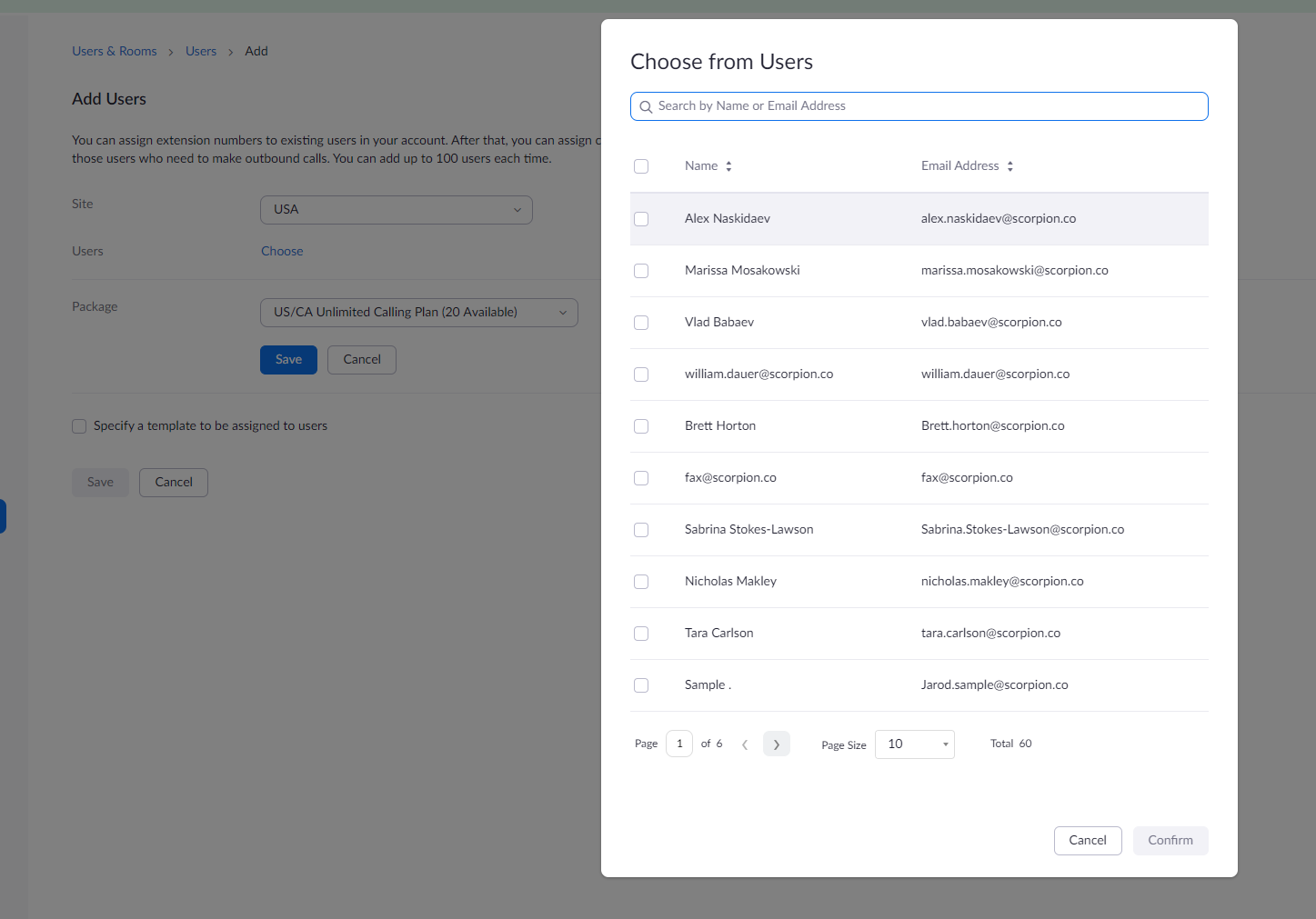Click the page number input box

[x=679, y=744]
